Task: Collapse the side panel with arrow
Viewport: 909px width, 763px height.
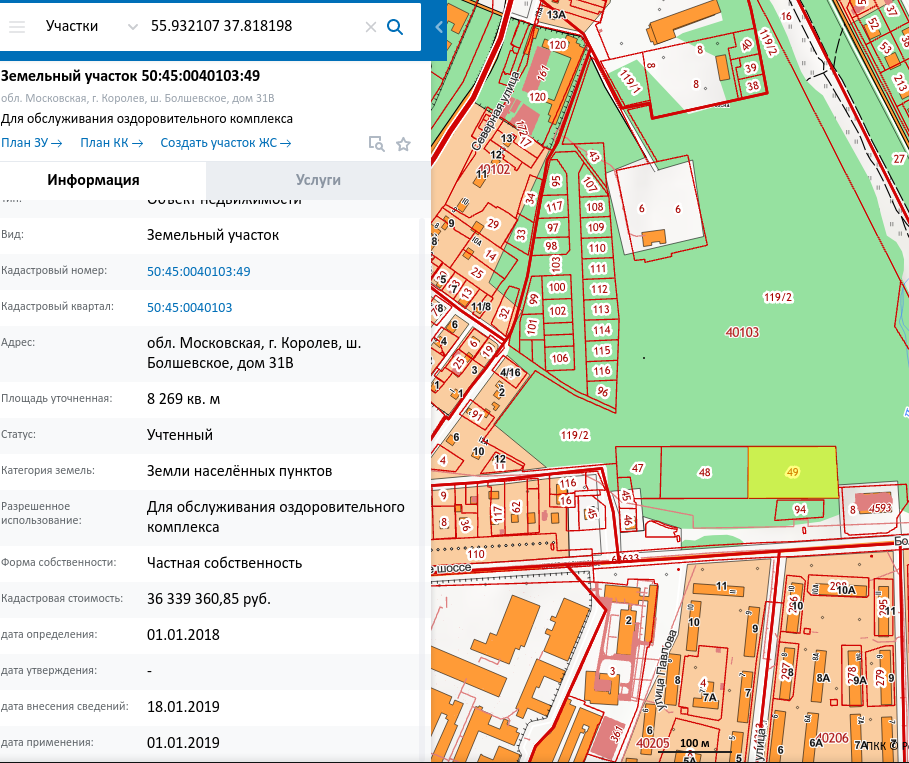Action: (438, 27)
